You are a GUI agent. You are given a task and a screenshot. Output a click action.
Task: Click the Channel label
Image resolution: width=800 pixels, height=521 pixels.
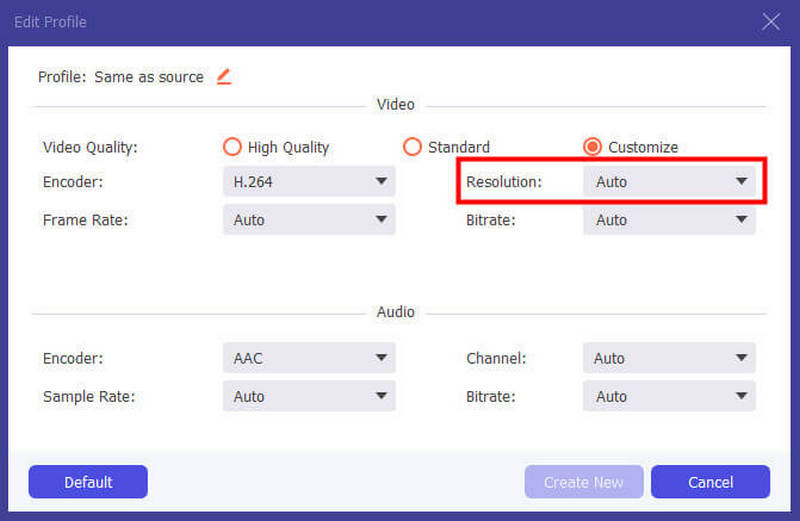496,358
